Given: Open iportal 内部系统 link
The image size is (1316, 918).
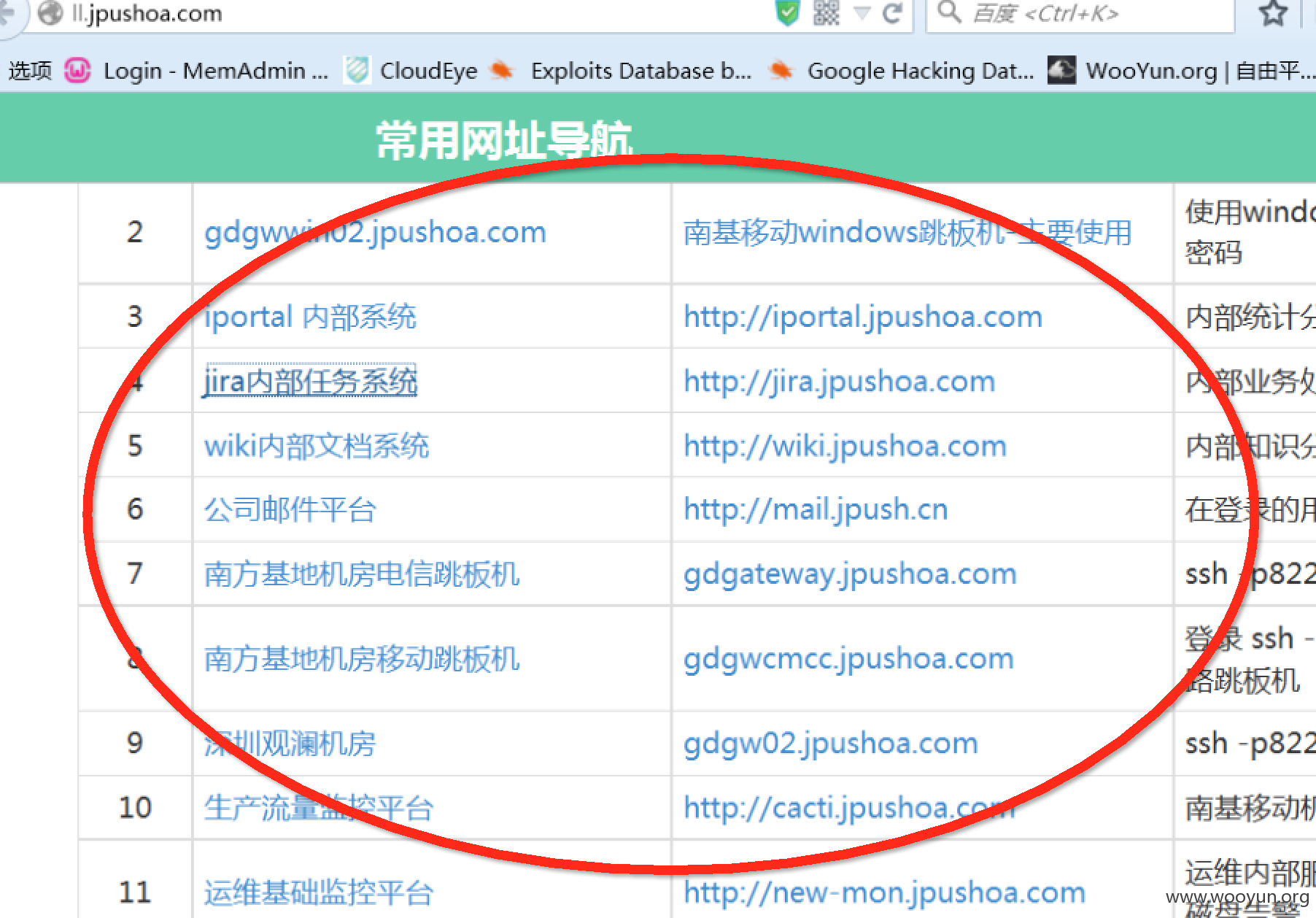Looking at the screenshot, I should tap(310, 317).
